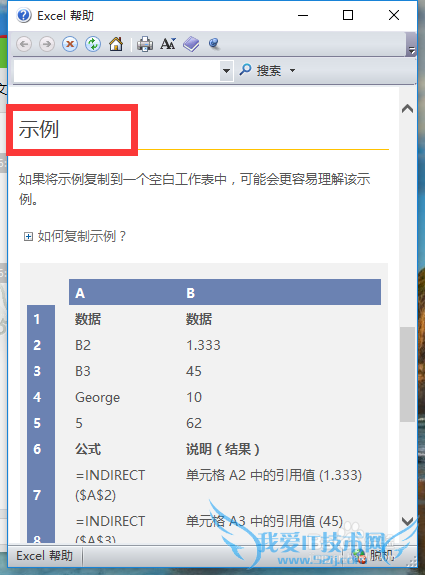Open the 搜索 scope dropdown arrow
This screenshot has width=425, height=575.
(x=292, y=70)
